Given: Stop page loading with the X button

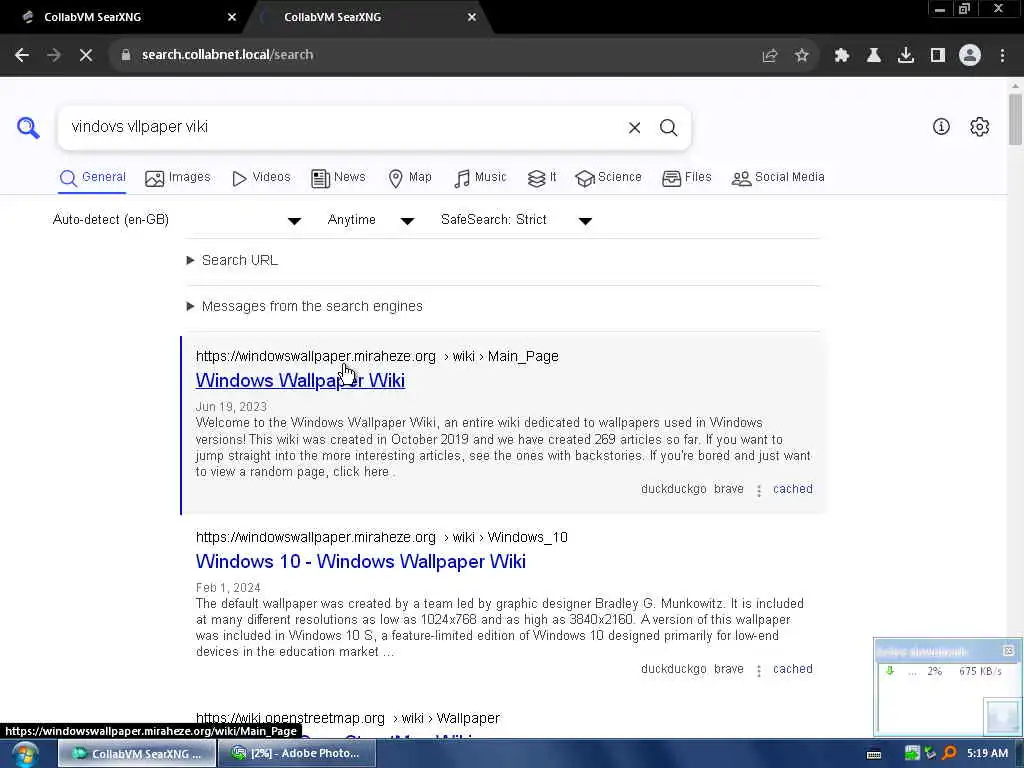Looking at the screenshot, I should (x=86, y=55).
